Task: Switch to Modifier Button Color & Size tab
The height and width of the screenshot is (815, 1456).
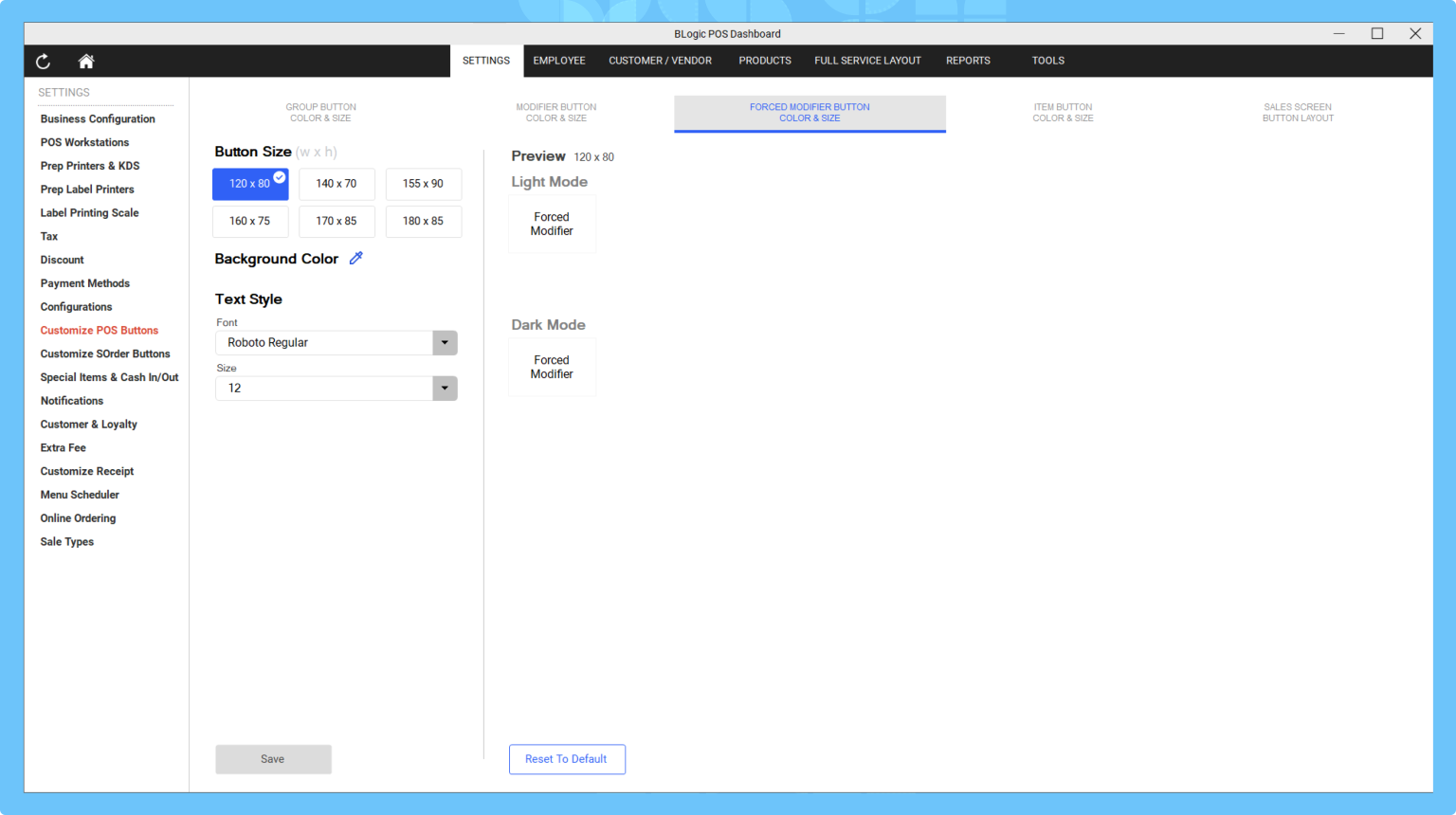Action: pyautogui.click(x=556, y=113)
